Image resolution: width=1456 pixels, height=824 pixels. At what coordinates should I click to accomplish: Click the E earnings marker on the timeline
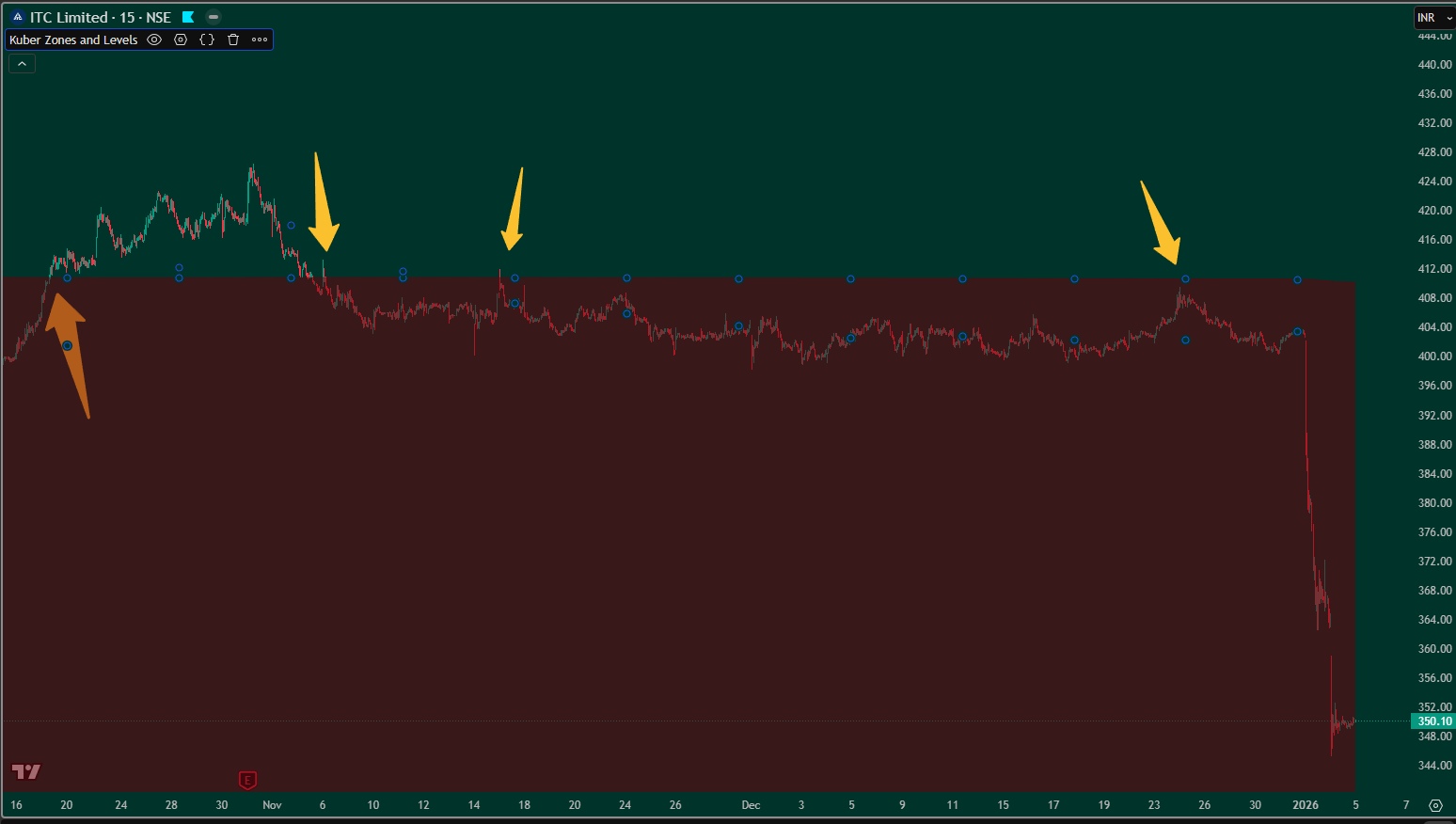pyautogui.click(x=247, y=780)
